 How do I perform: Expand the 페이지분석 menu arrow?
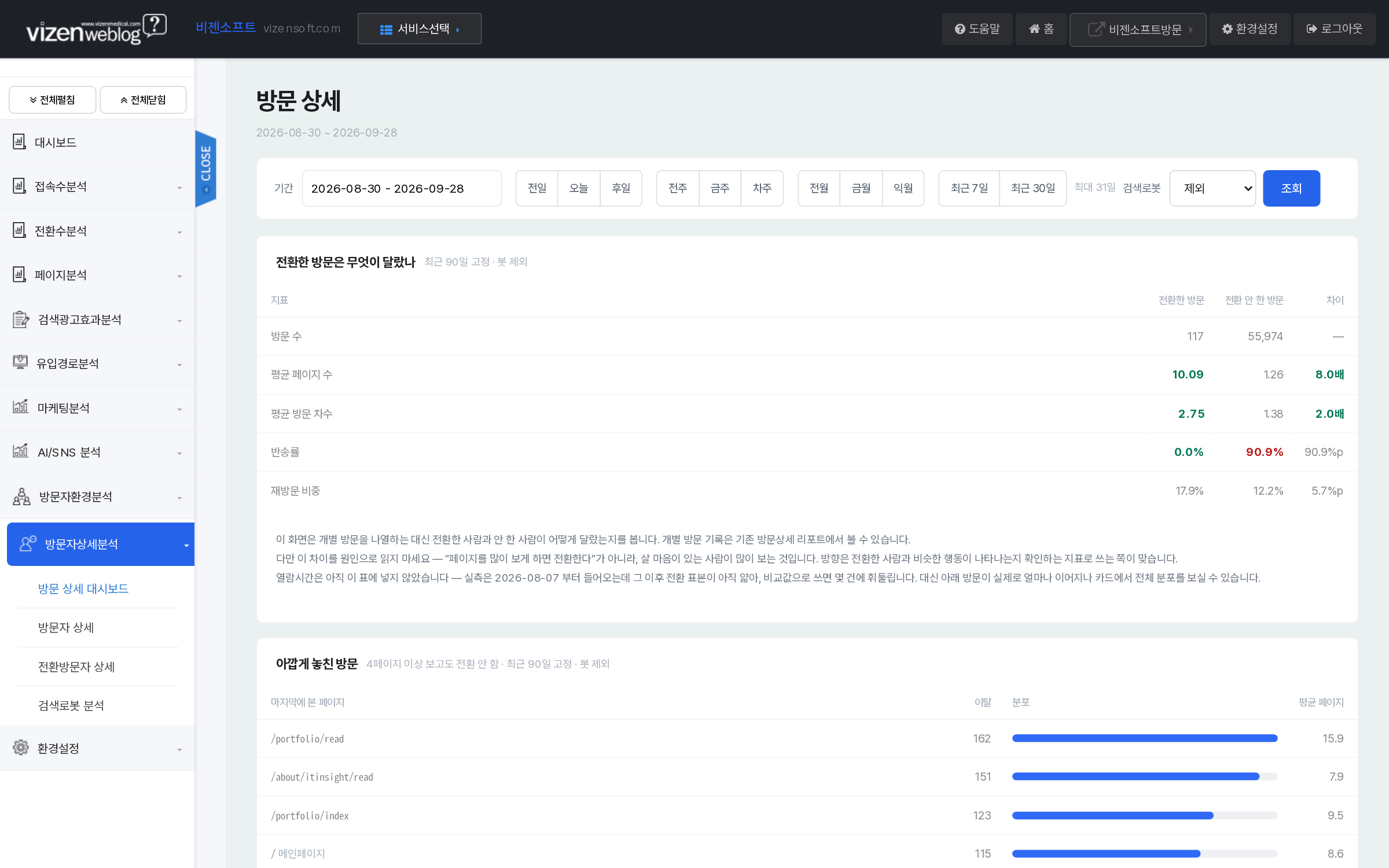179,277
